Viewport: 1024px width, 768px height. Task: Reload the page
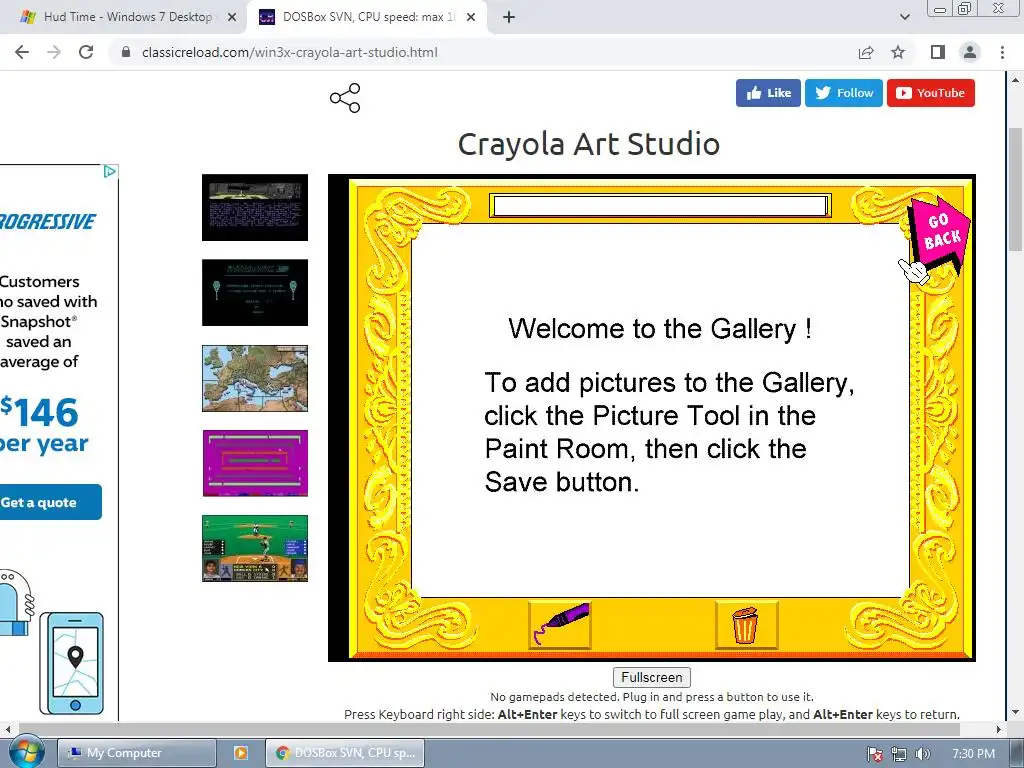click(86, 52)
